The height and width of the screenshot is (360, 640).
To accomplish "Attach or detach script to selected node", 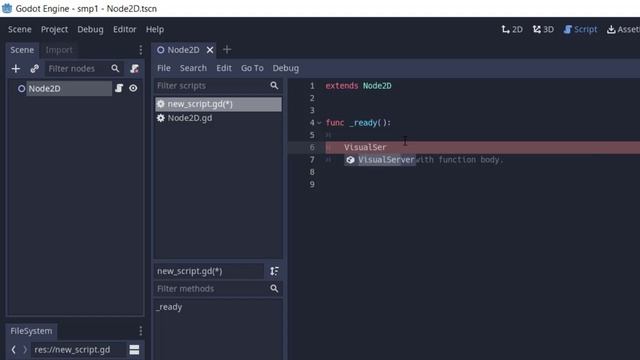I will coord(134,69).
